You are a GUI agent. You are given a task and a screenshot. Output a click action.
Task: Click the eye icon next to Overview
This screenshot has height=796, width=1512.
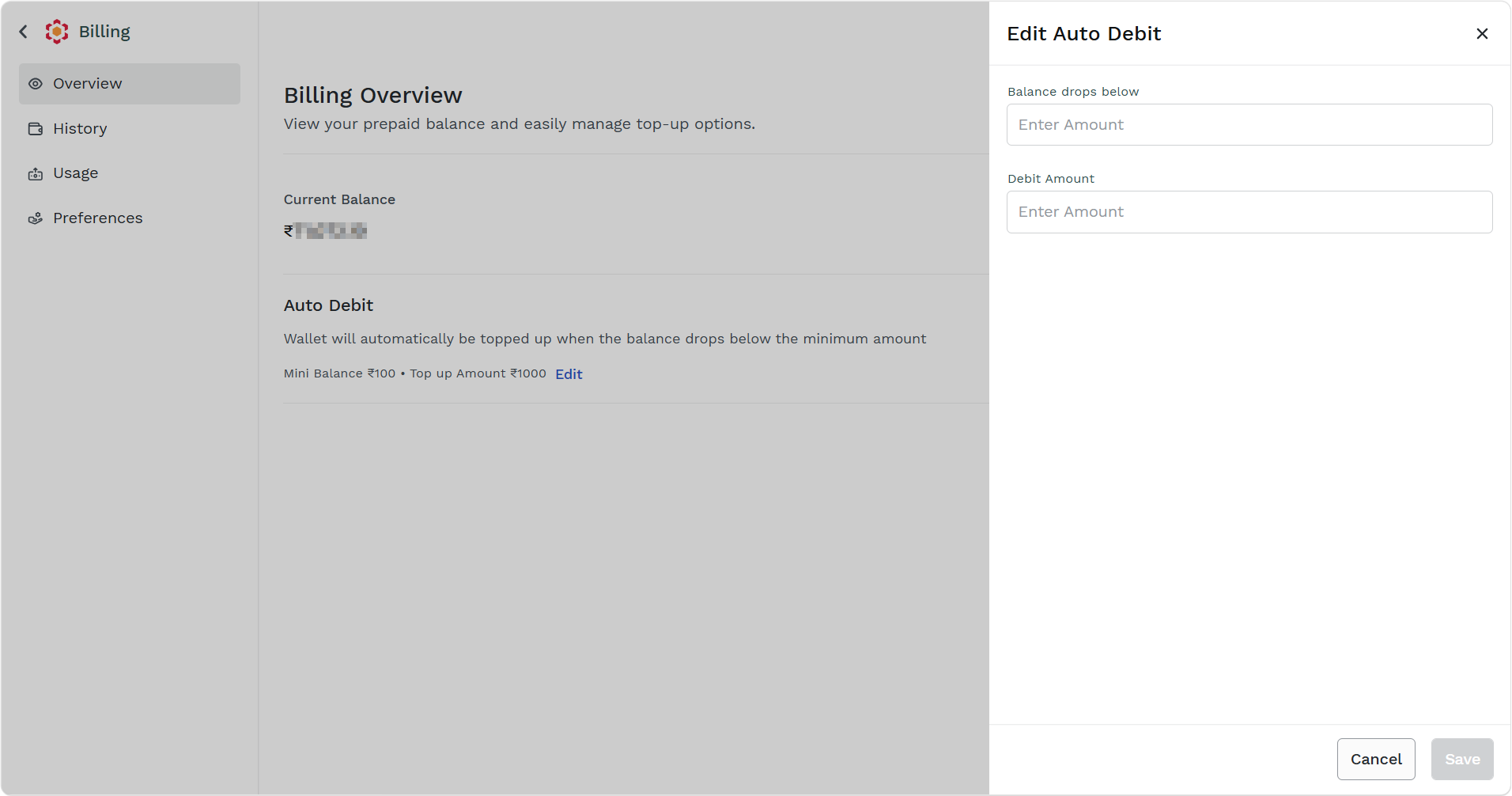(36, 84)
